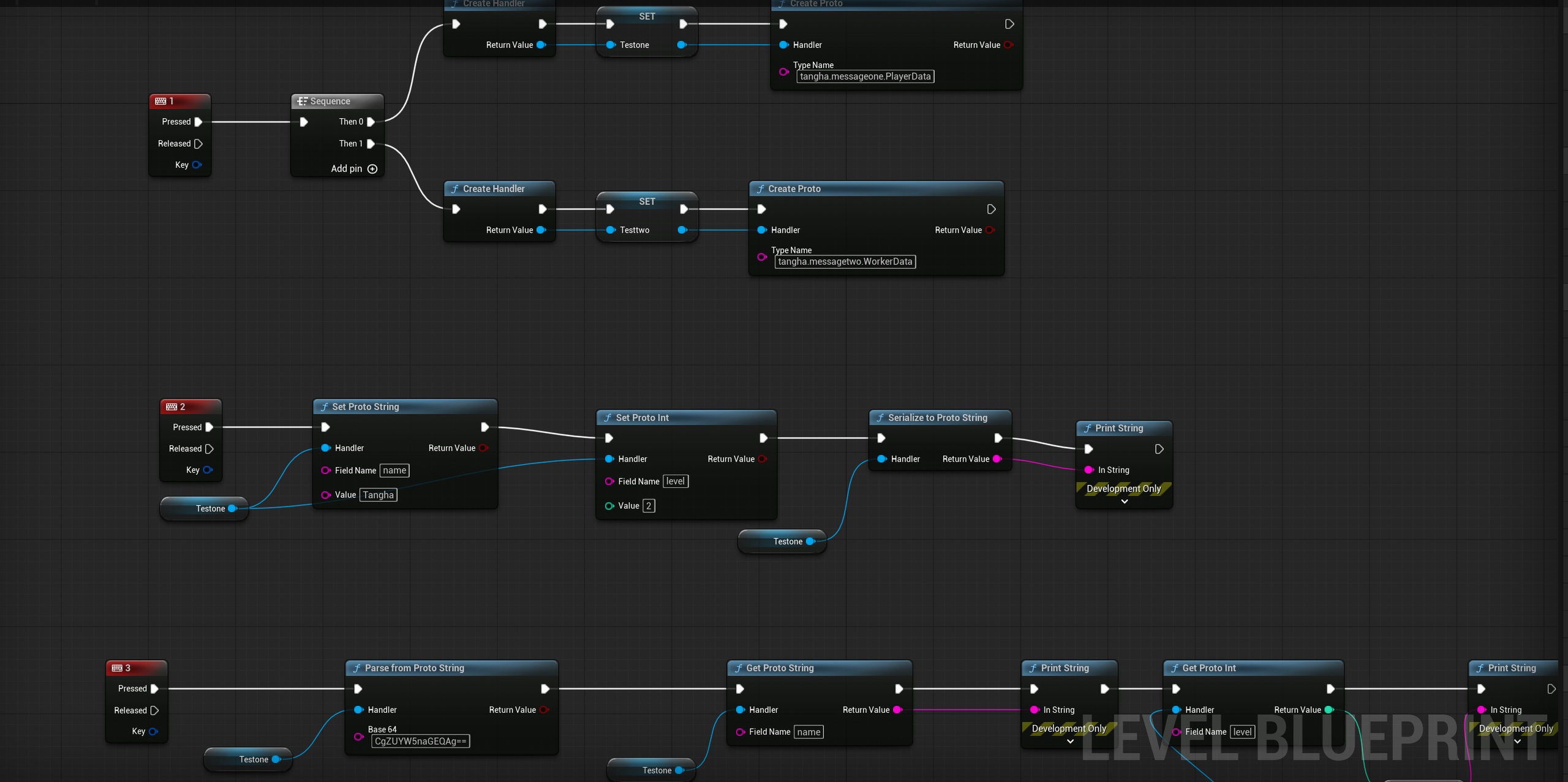This screenshot has width=1568, height=782.
Task: Click Return Value pin on Get Proto Int
Action: [x=1329, y=710]
